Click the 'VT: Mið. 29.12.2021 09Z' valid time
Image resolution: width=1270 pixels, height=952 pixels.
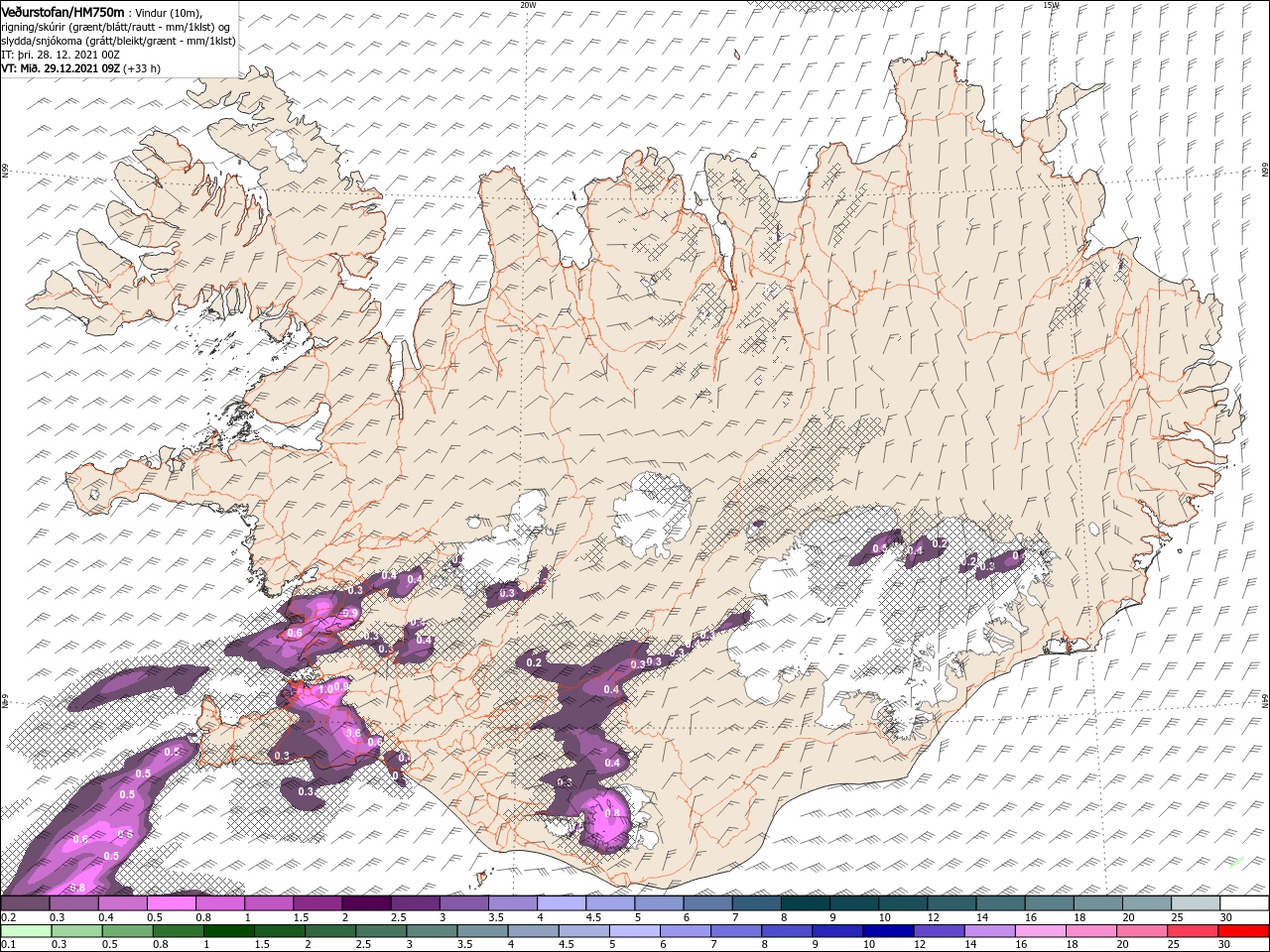tap(61, 68)
